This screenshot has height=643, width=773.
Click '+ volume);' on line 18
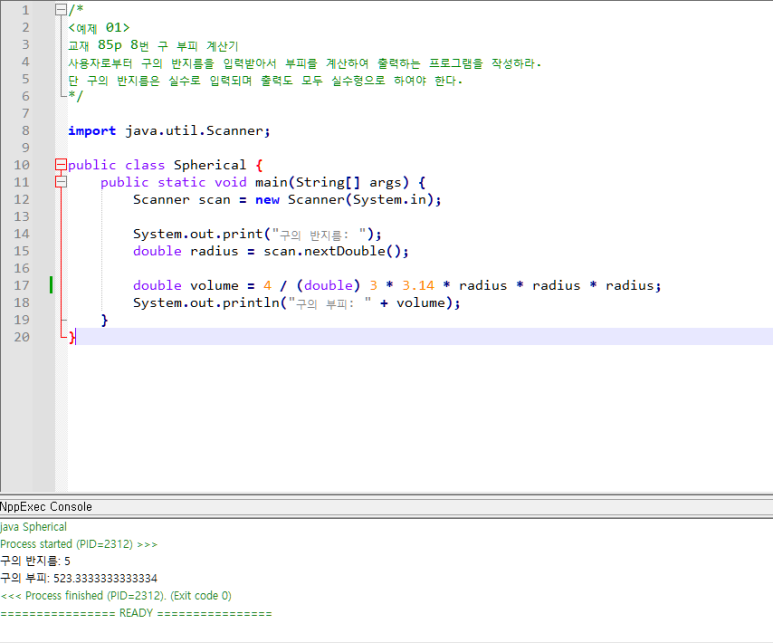pyautogui.click(x=420, y=303)
